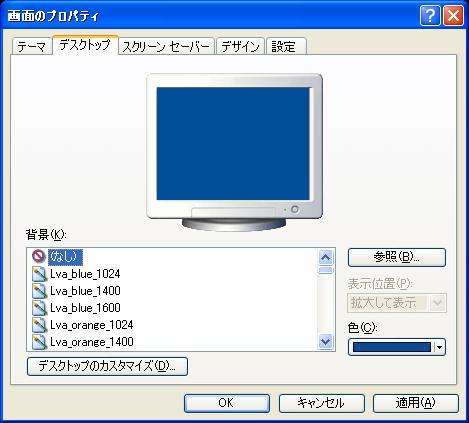The image size is (469, 423).
Task: Switch to the デザイン tab
Action: [240, 46]
